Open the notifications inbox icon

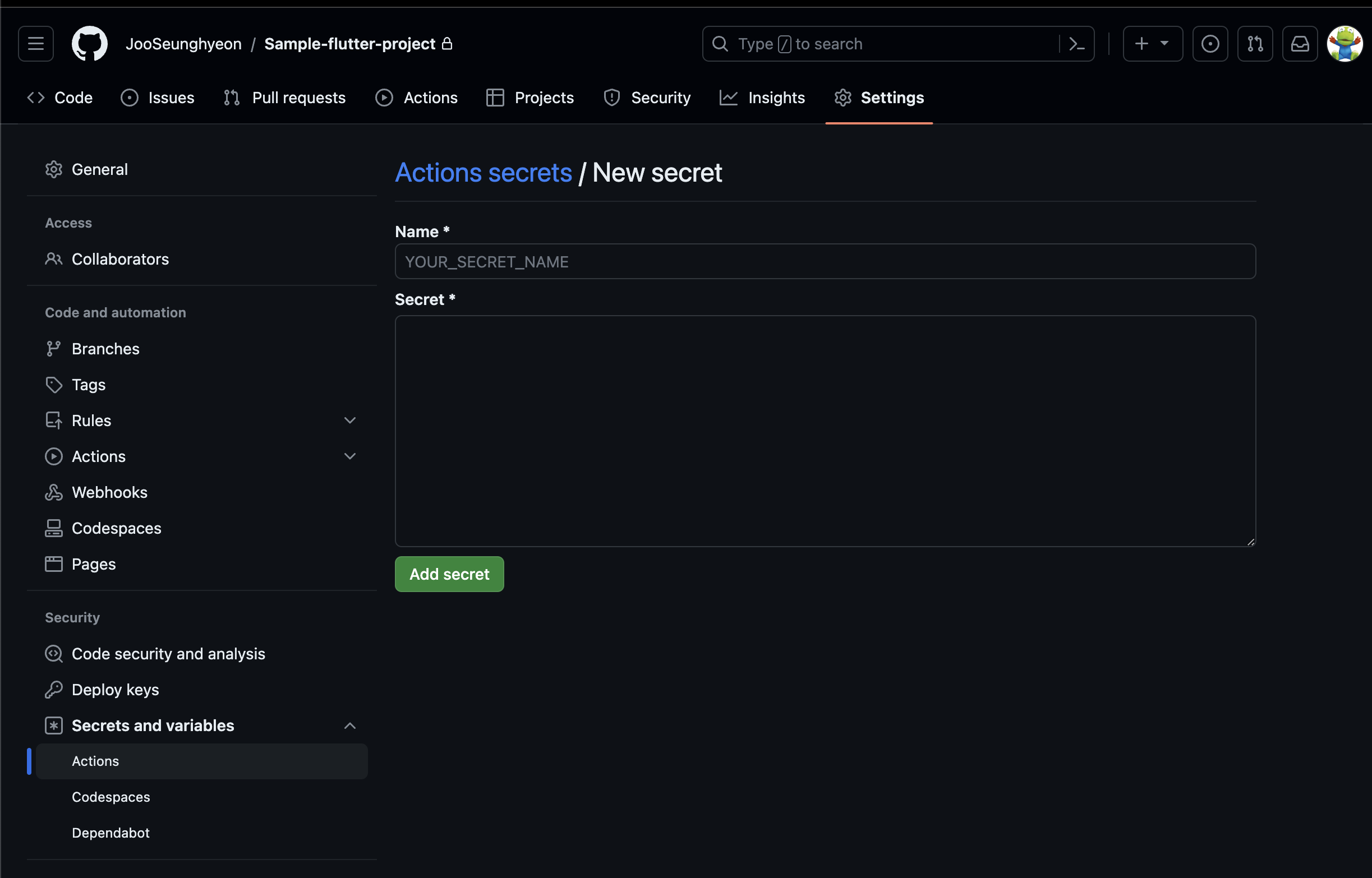pyautogui.click(x=1300, y=44)
